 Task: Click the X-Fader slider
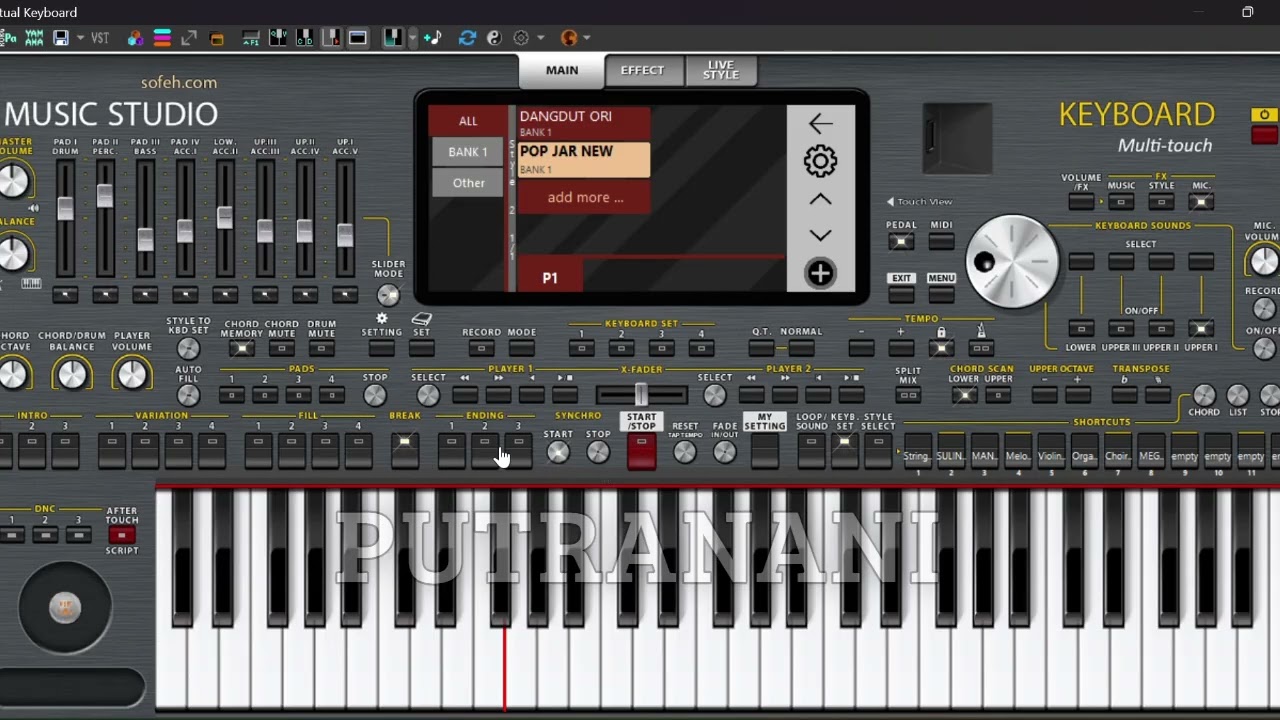tap(641, 395)
